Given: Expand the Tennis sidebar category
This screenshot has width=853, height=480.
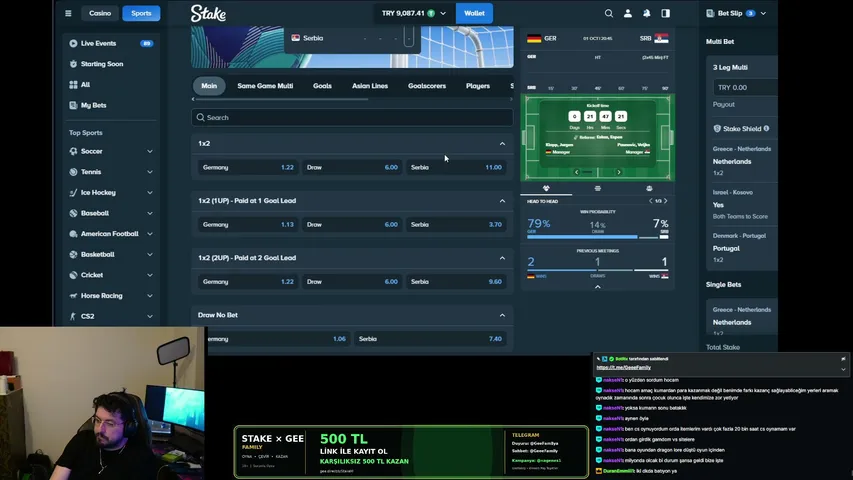Looking at the screenshot, I should click(150, 172).
